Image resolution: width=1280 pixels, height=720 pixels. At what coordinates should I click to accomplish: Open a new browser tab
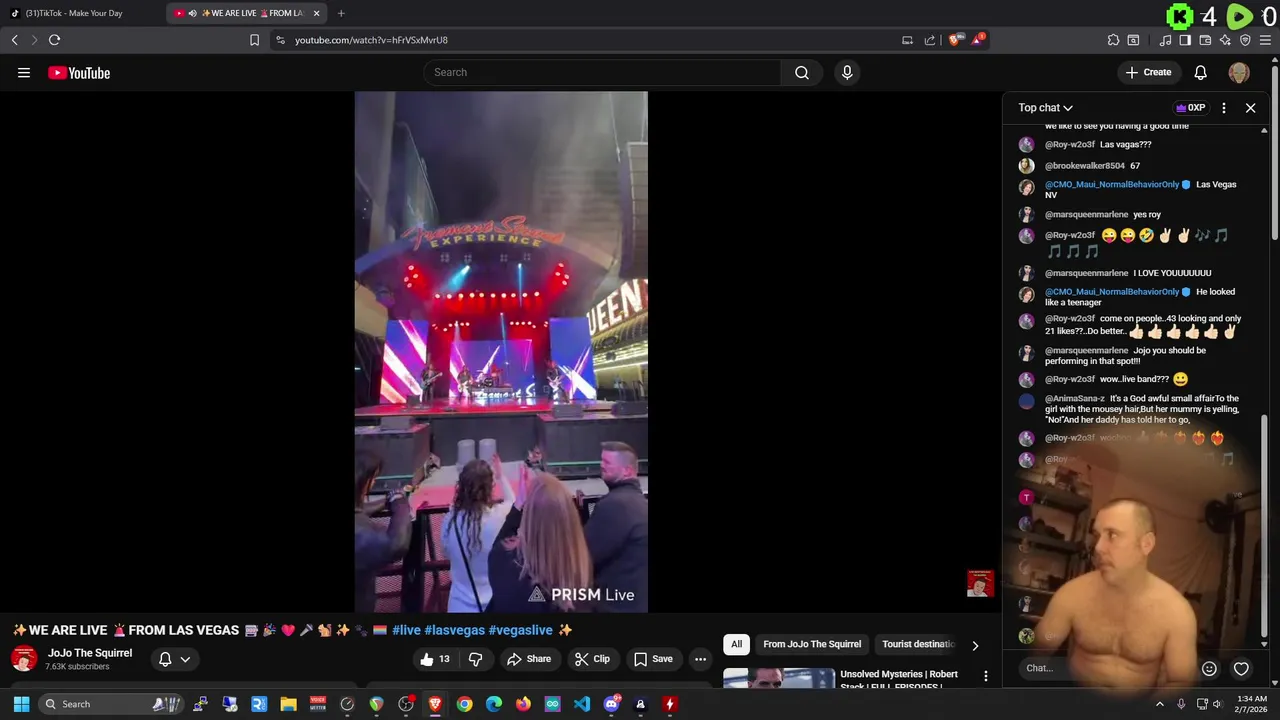(341, 13)
